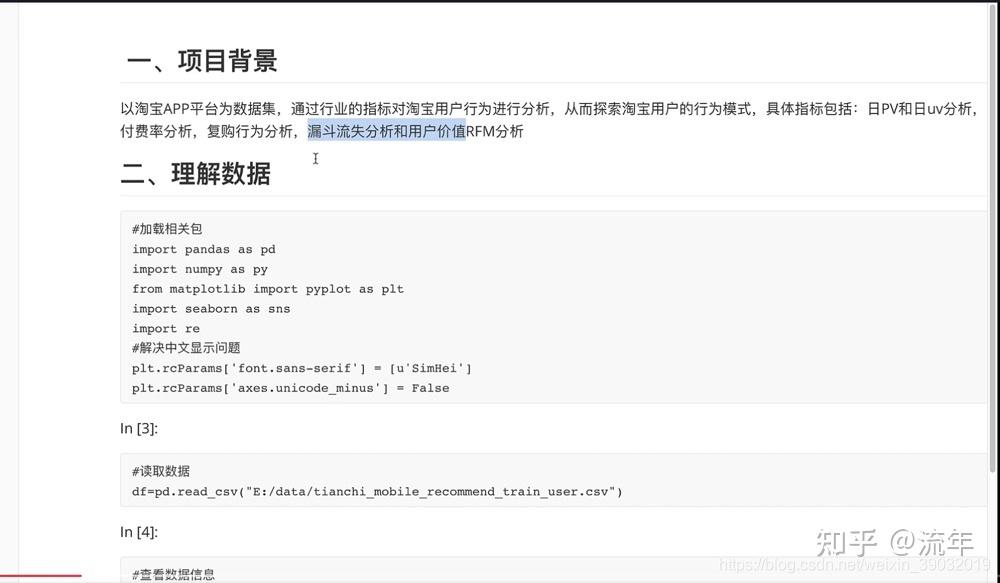Click the font.sans-serif rcParams line
The image size is (1000, 583).
click(x=301, y=368)
